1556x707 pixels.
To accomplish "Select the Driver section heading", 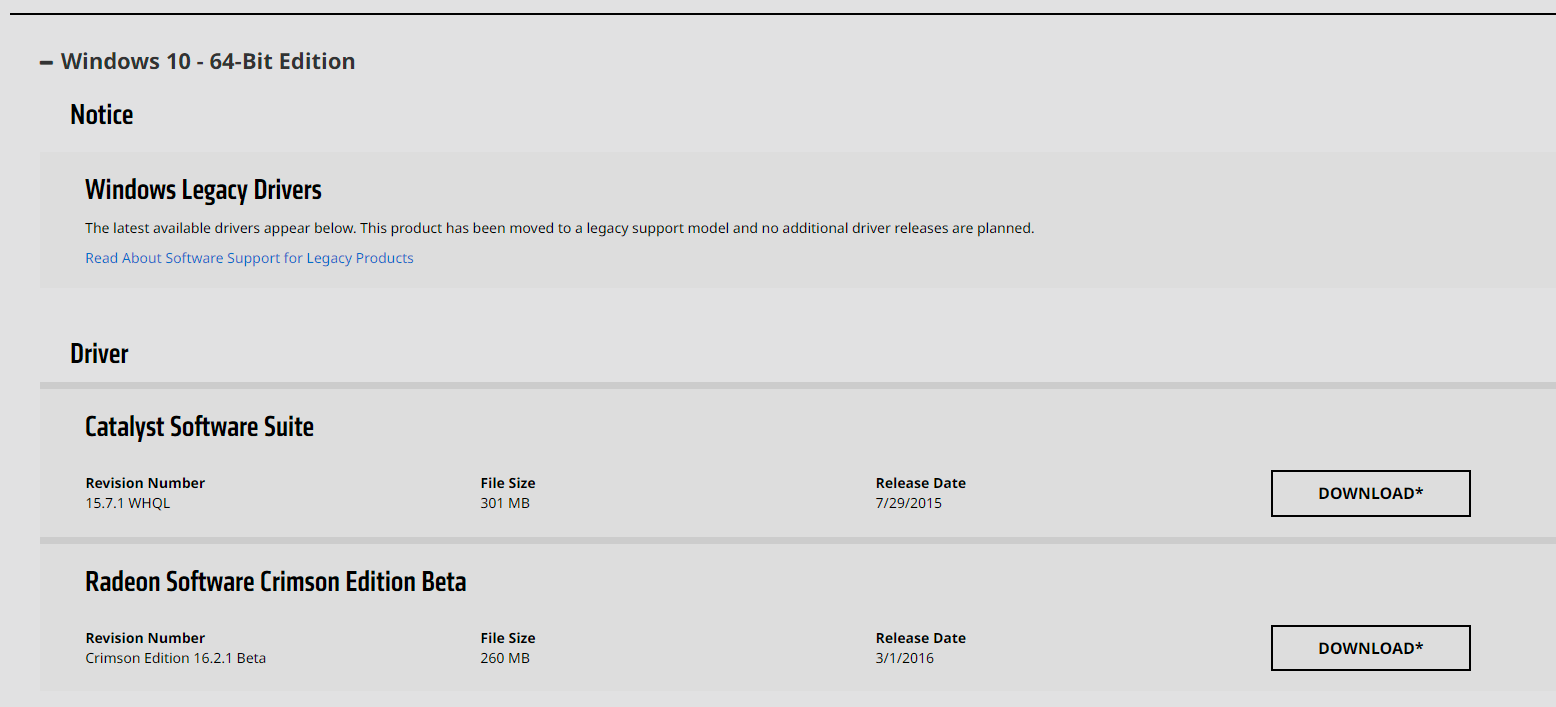I will coord(99,353).
